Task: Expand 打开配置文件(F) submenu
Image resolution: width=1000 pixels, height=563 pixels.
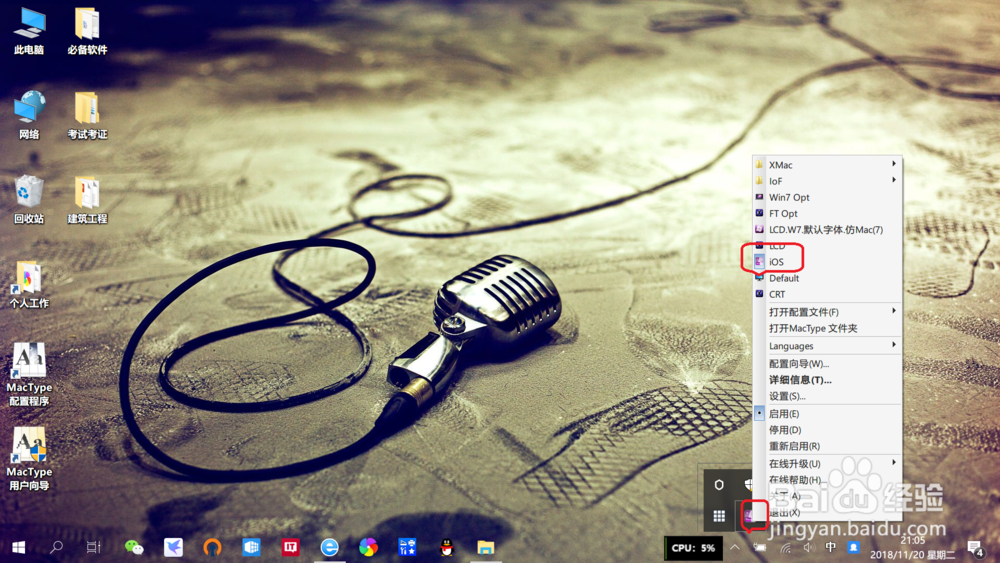Action: point(828,312)
